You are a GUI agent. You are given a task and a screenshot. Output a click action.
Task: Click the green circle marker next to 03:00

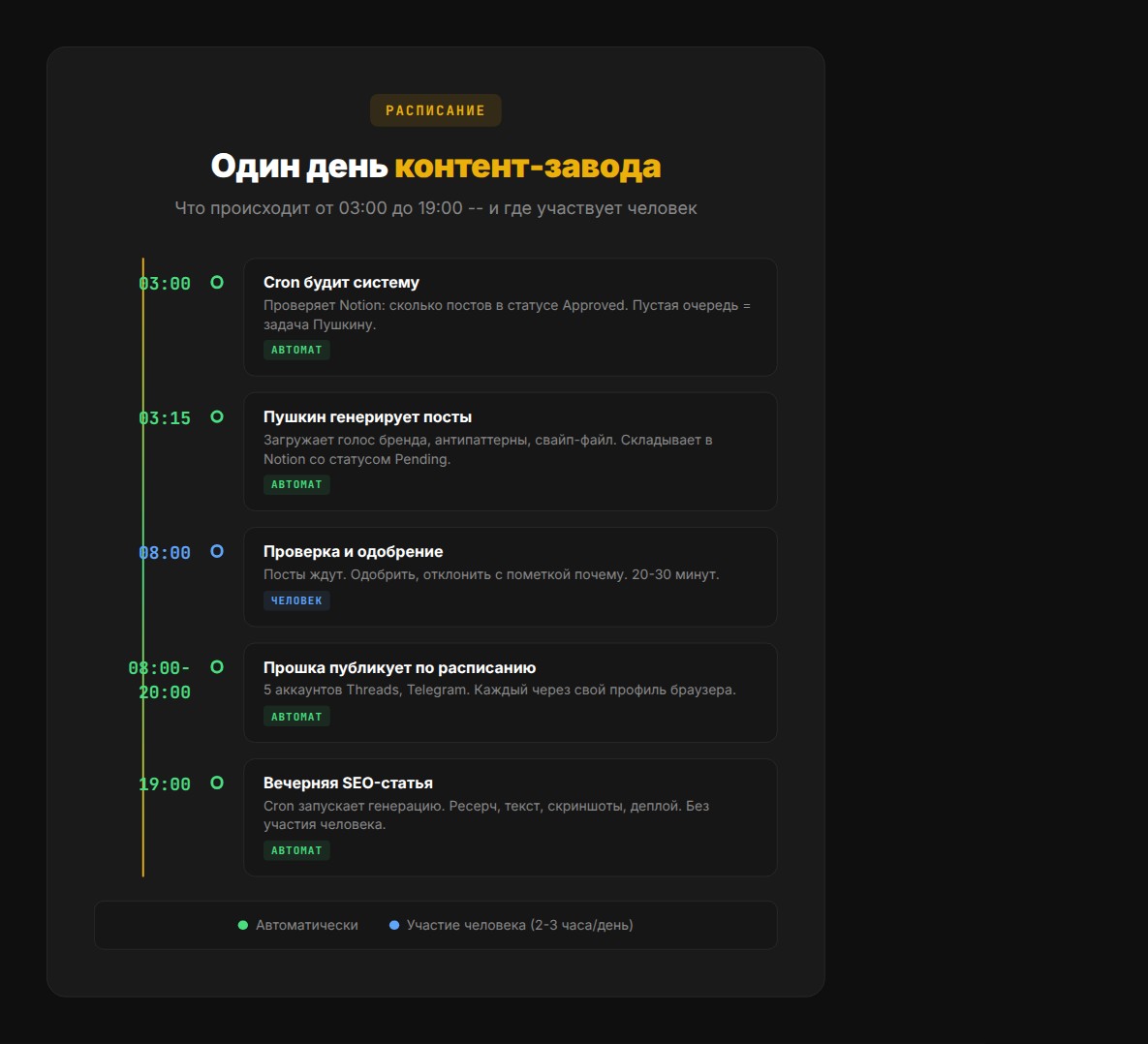pos(217,283)
